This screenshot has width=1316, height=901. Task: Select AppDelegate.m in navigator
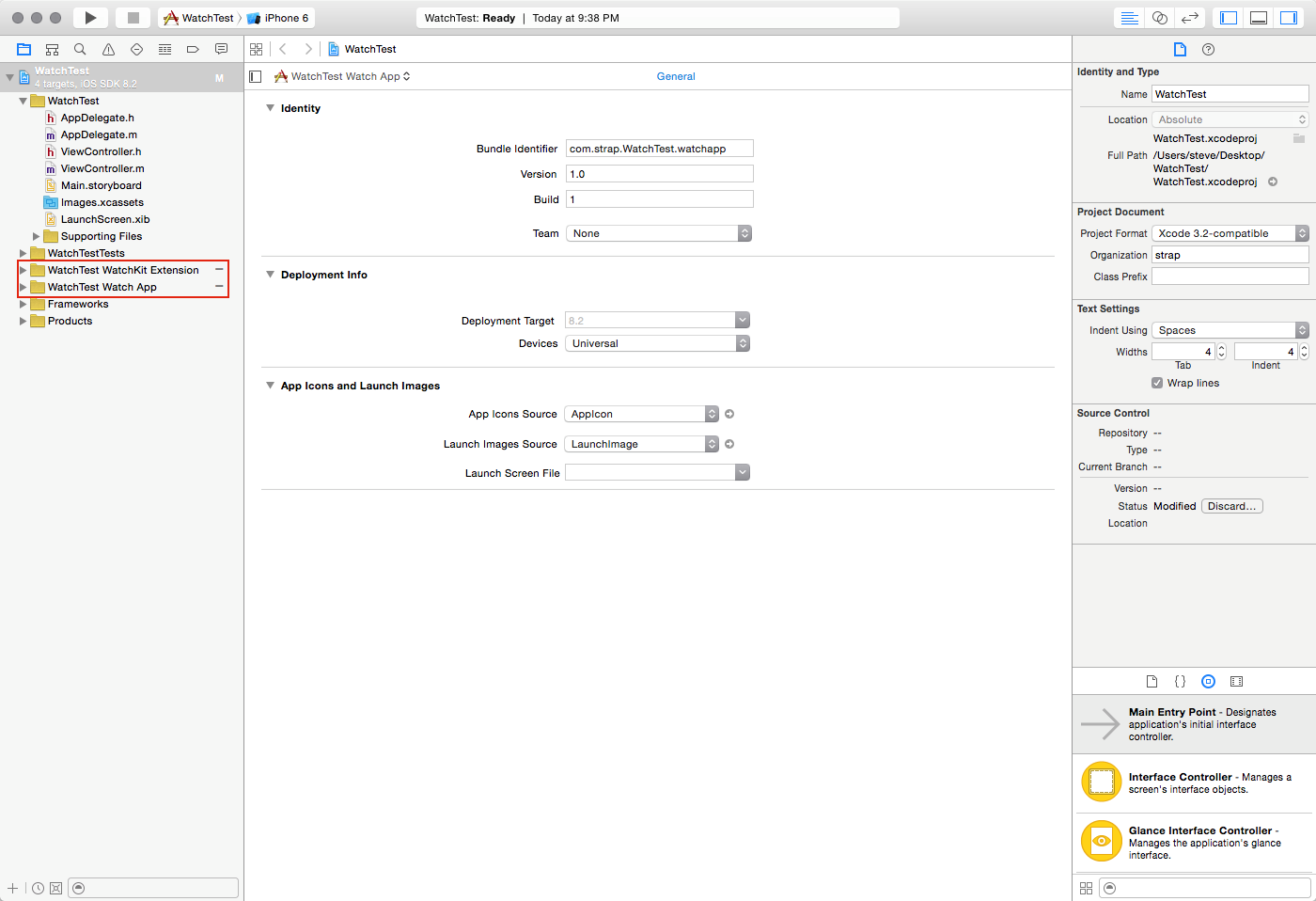coord(99,134)
